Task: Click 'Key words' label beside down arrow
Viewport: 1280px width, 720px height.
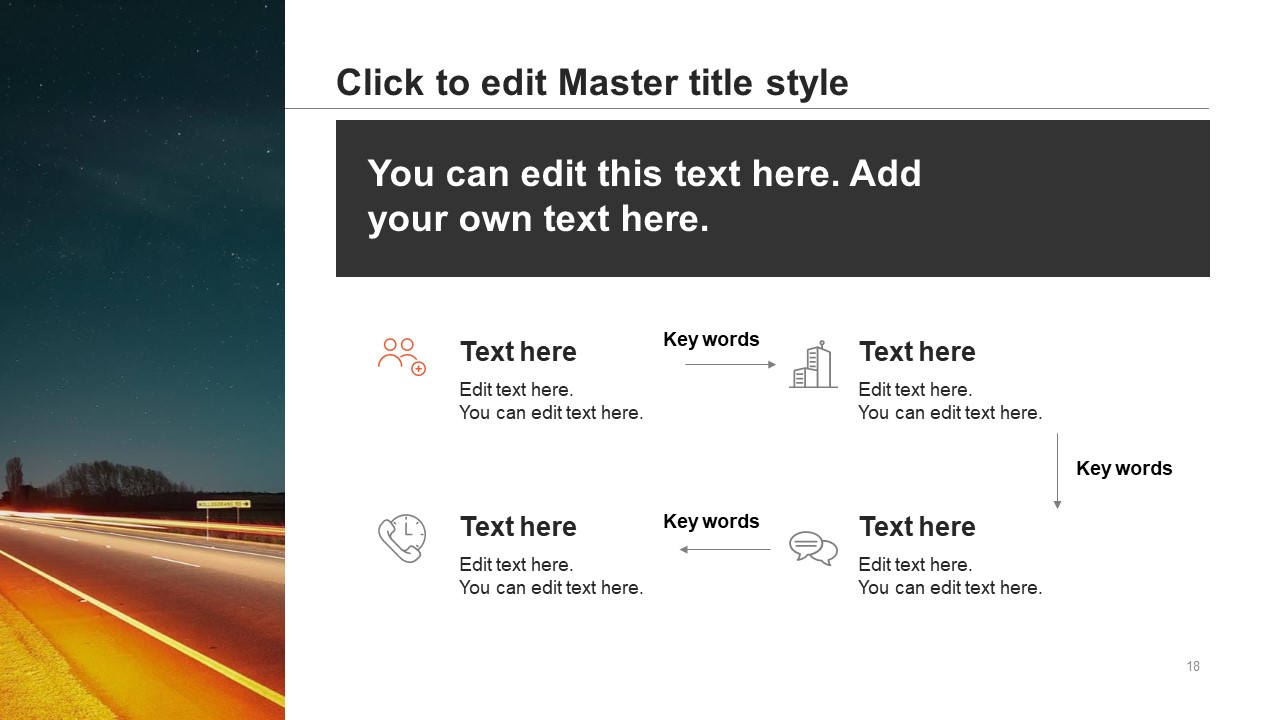Action: point(1124,468)
